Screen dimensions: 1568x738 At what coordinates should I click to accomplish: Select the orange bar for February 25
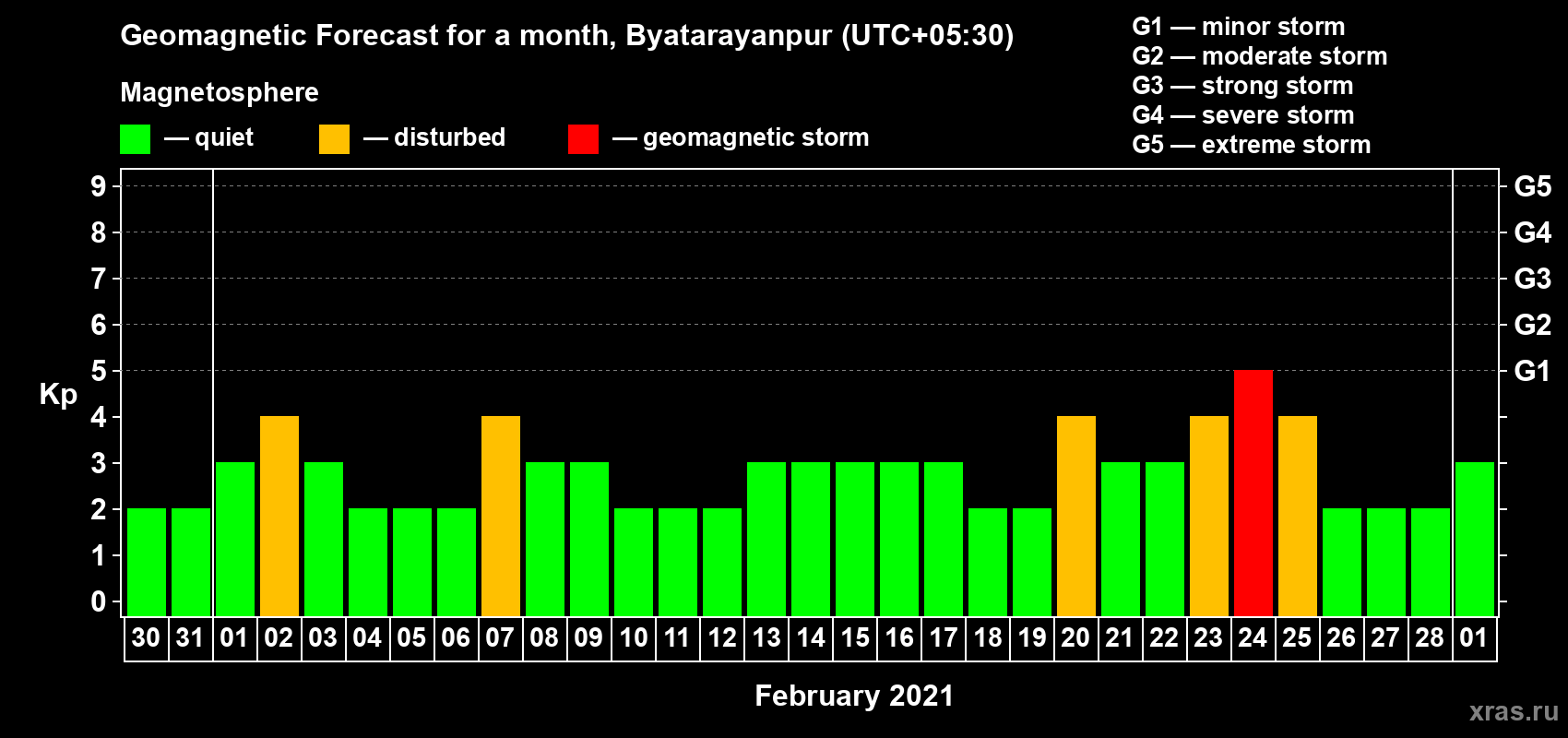pos(1298,517)
